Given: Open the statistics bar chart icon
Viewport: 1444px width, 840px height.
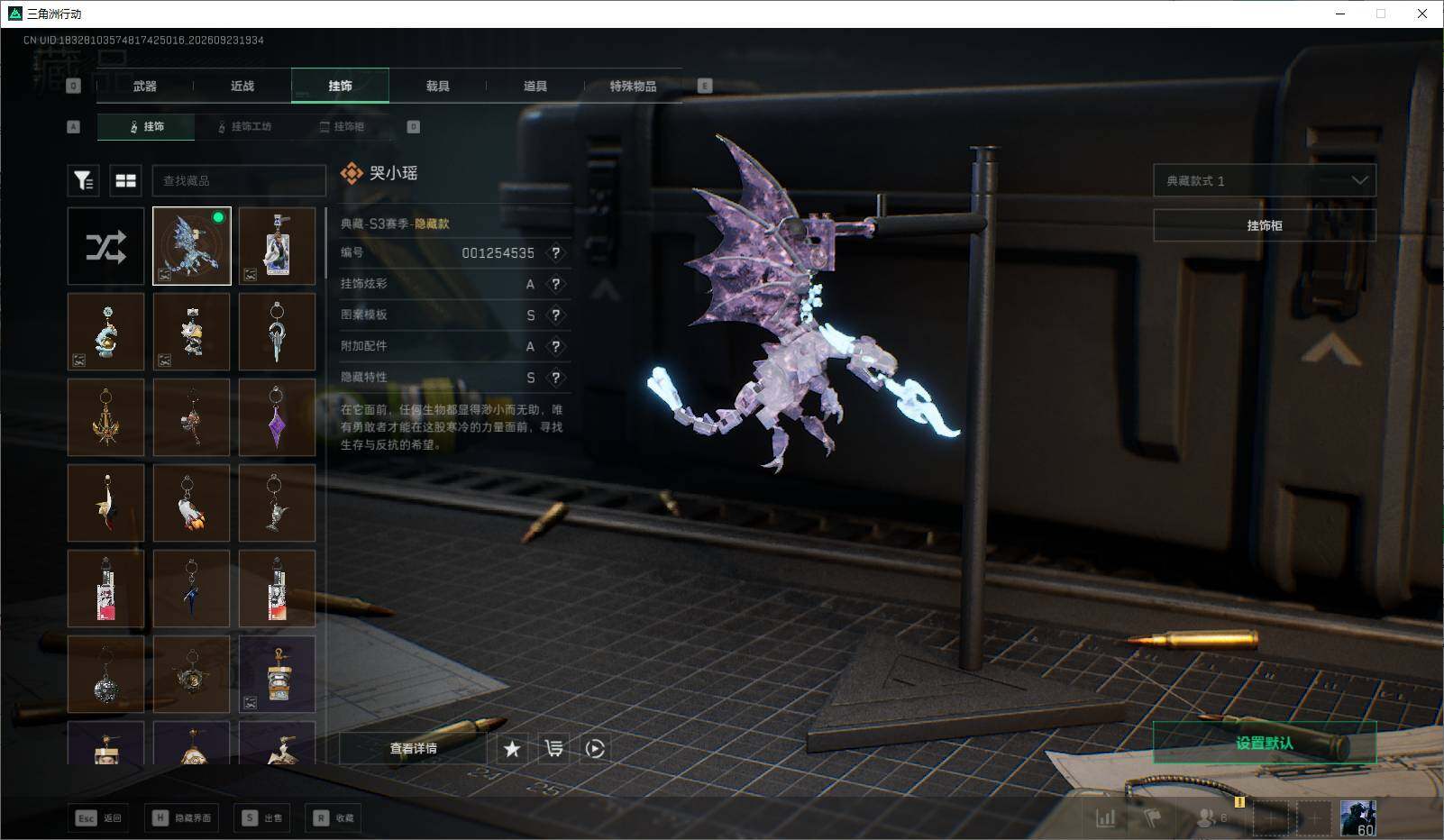Looking at the screenshot, I should [x=1106, y=817].
